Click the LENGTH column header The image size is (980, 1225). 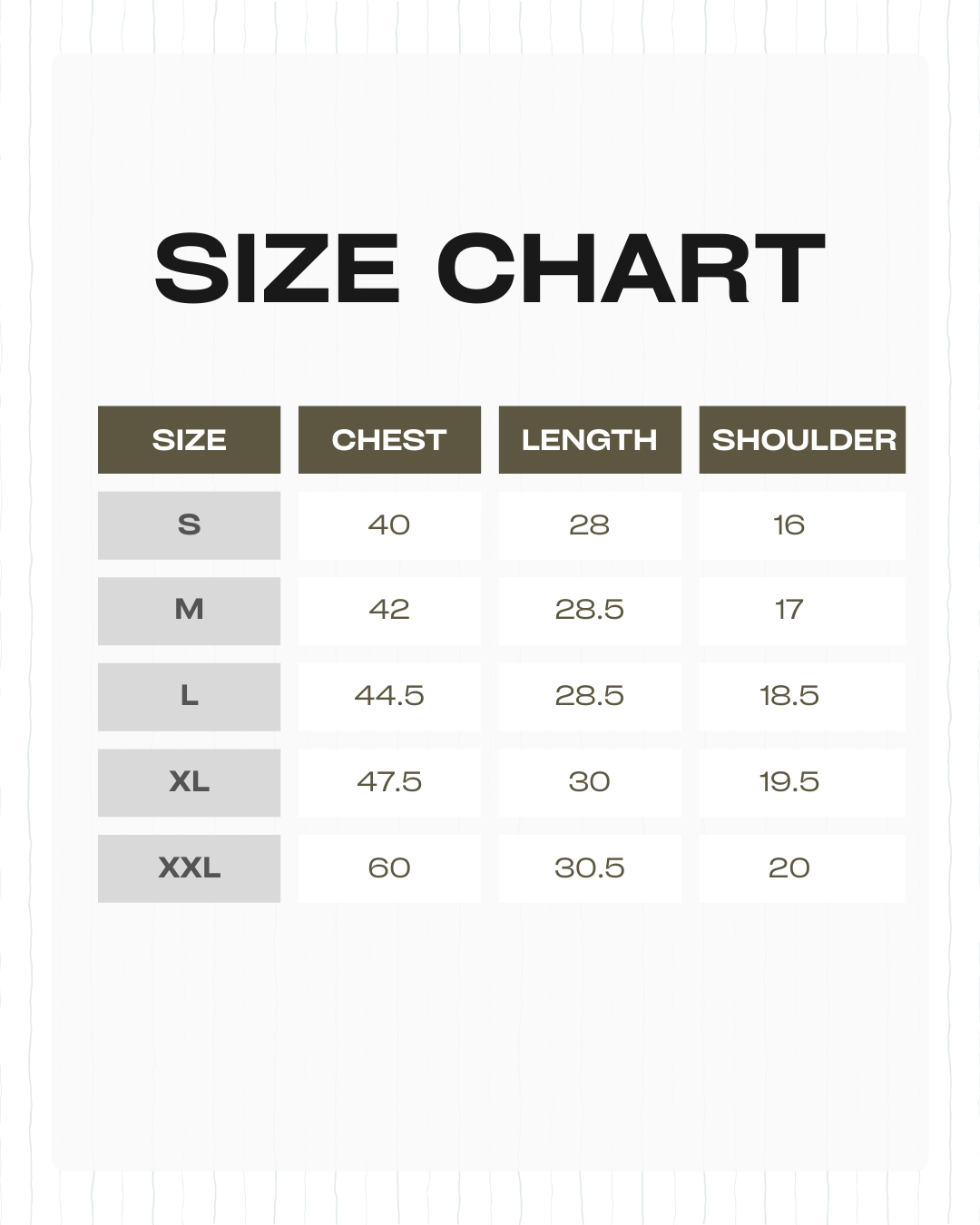pyautogui.click(x=590, y=440)
